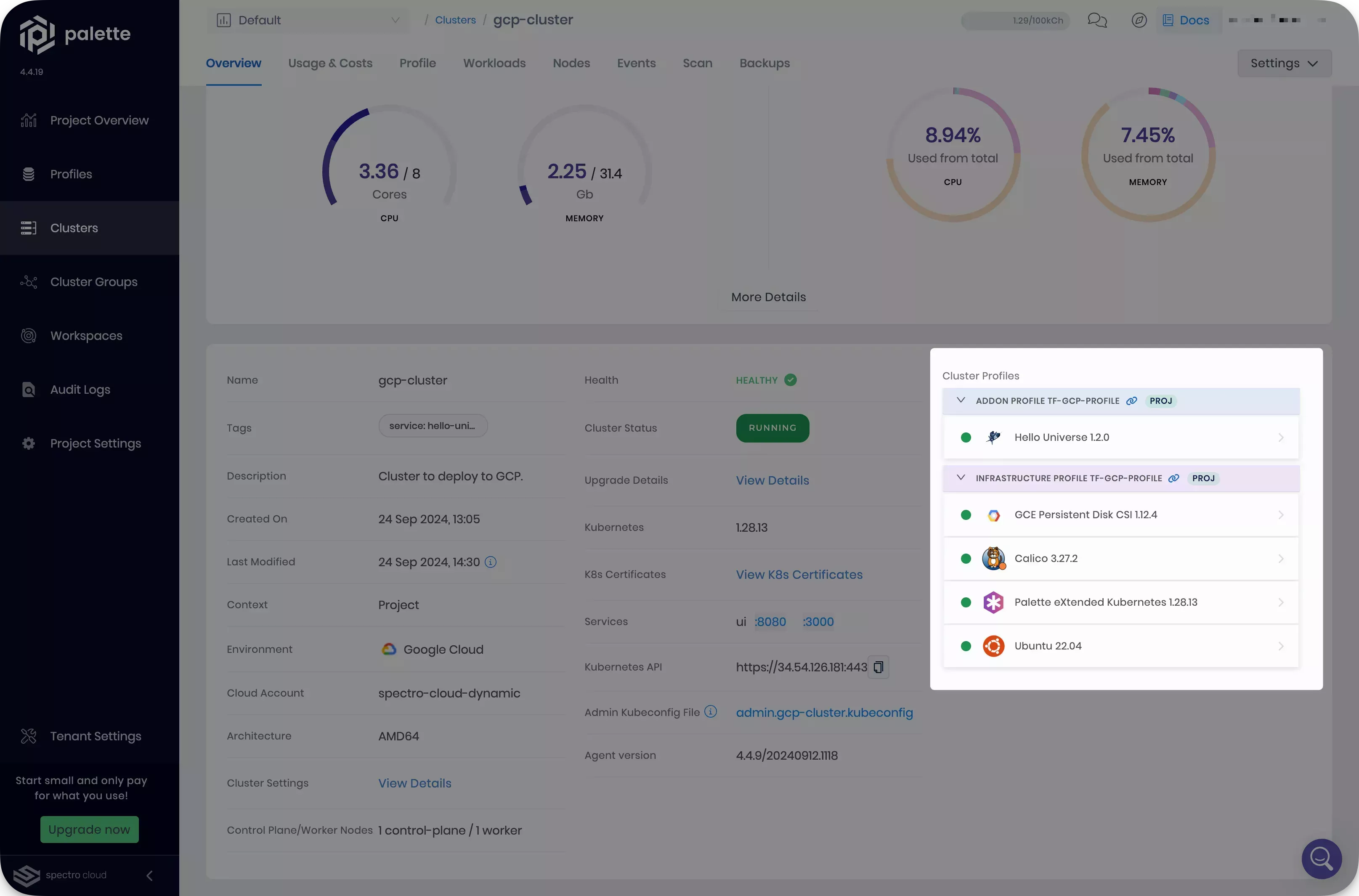The width and height of the screenshot is (1359, 896).
Task: Click the compass guide icon in header
Action: 1139,21
